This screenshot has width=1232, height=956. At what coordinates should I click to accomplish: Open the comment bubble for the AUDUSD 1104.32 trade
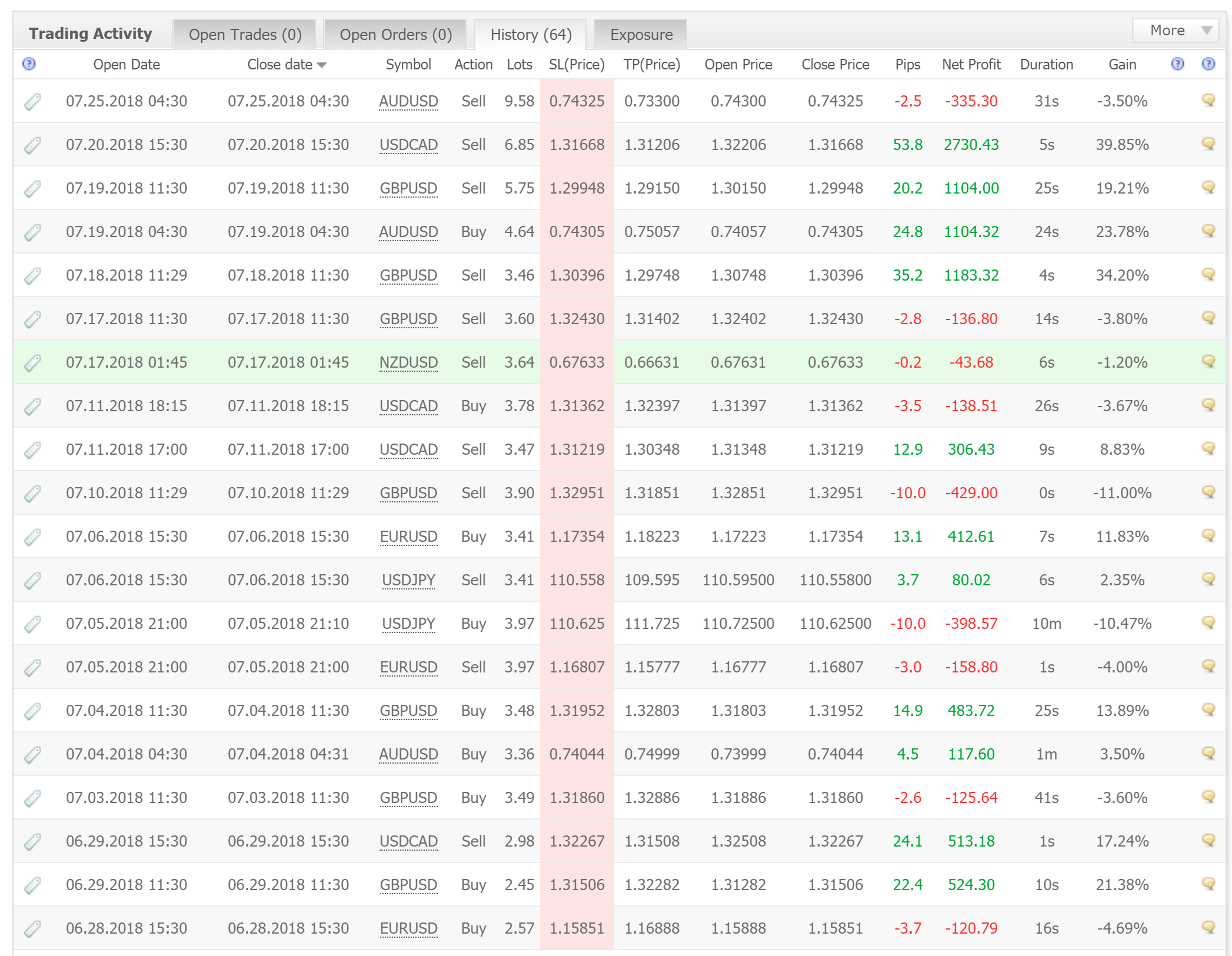click(x=1208, y=231)
